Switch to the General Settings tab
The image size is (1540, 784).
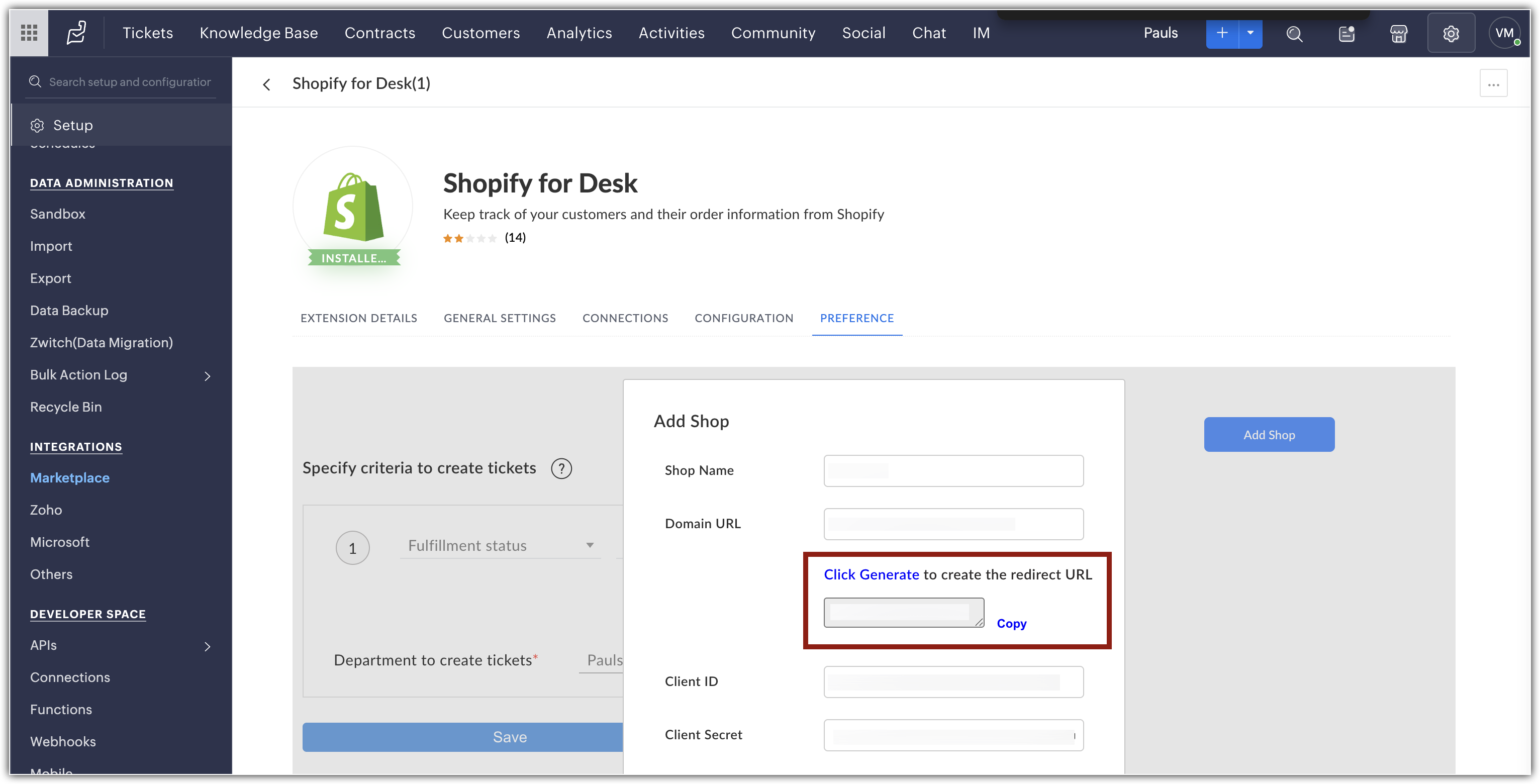[500, 318]
